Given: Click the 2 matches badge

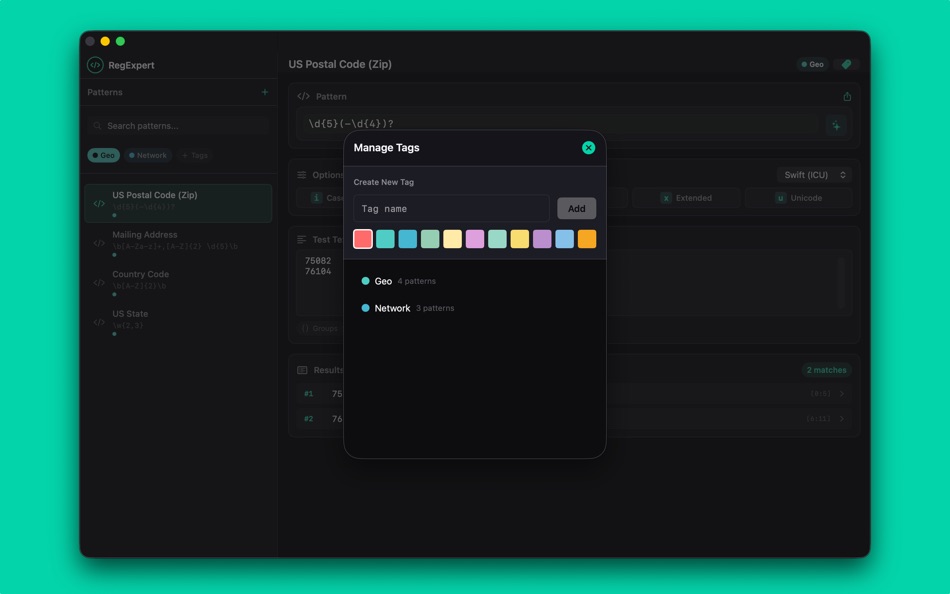Looking at the screenshot, I should pos(826,370).
